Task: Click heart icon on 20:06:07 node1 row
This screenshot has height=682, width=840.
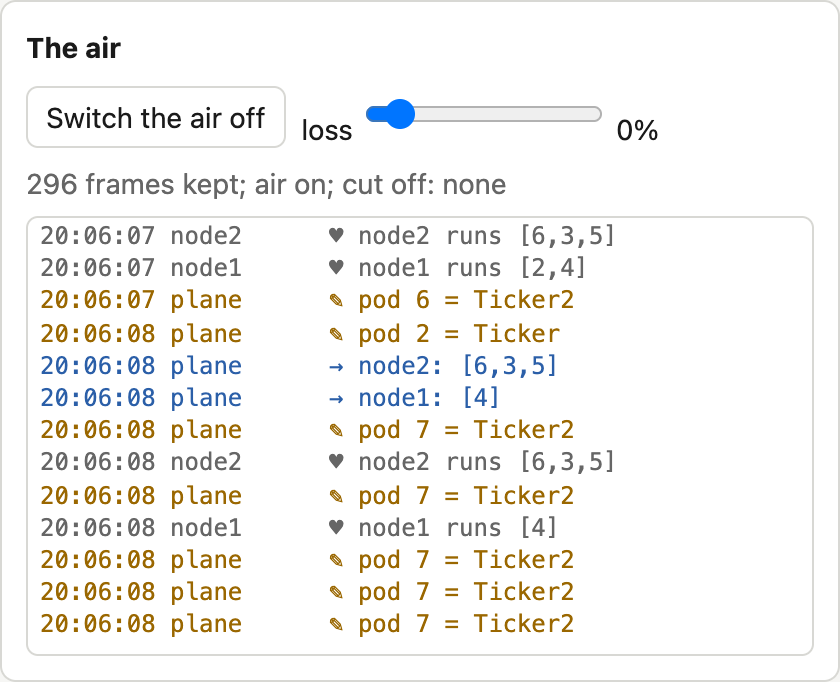Action: (x=336, y=268)
